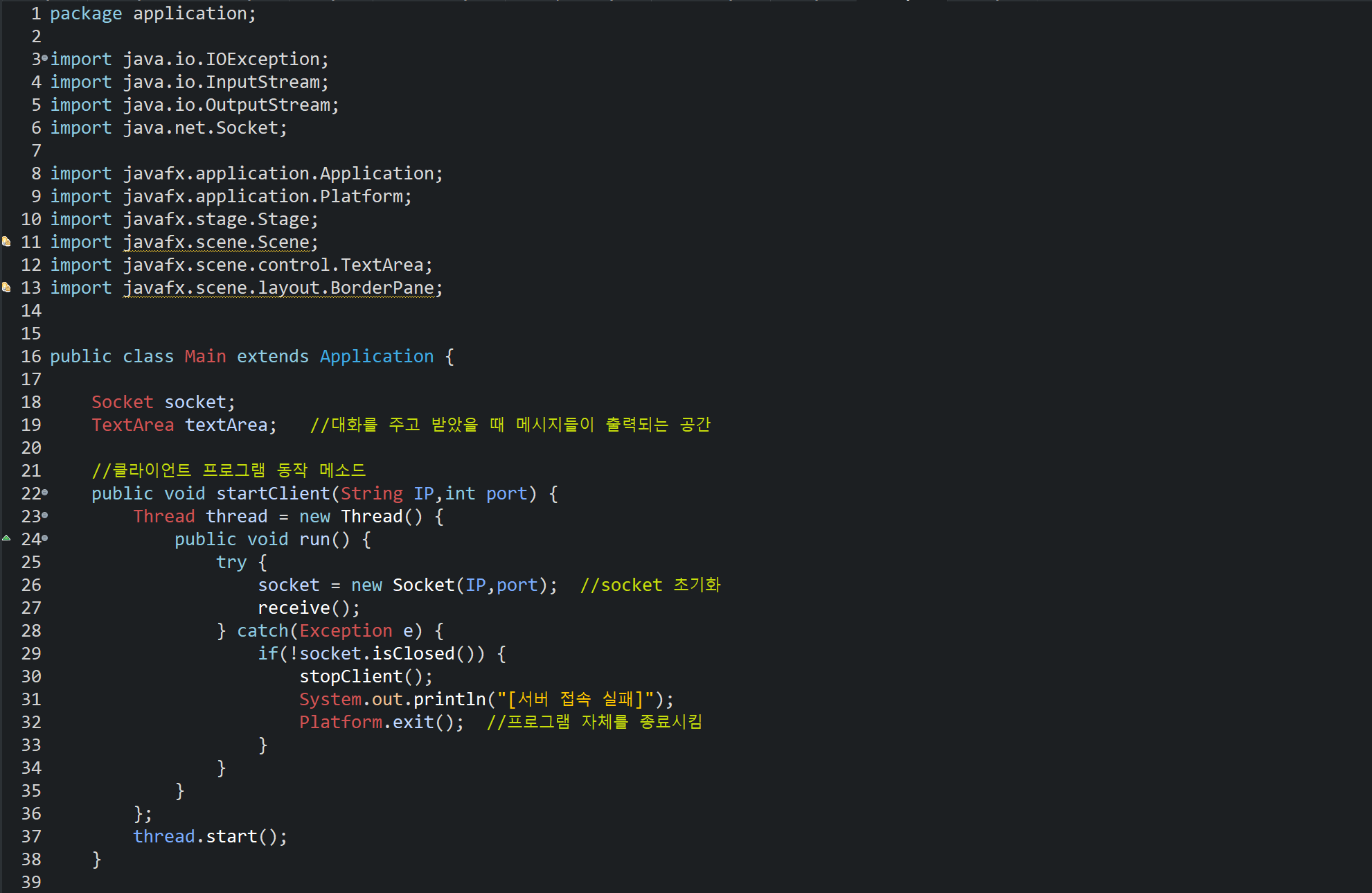Fold the run() method at line 24

[x=45, y=538]
